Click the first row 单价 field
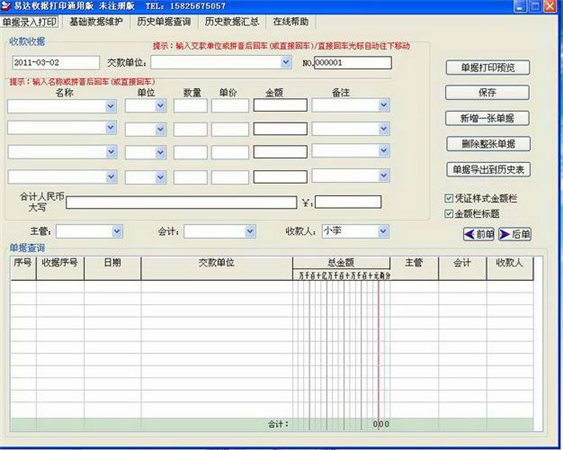The width and height of the screenshot is (563, 450). [230, 106]
